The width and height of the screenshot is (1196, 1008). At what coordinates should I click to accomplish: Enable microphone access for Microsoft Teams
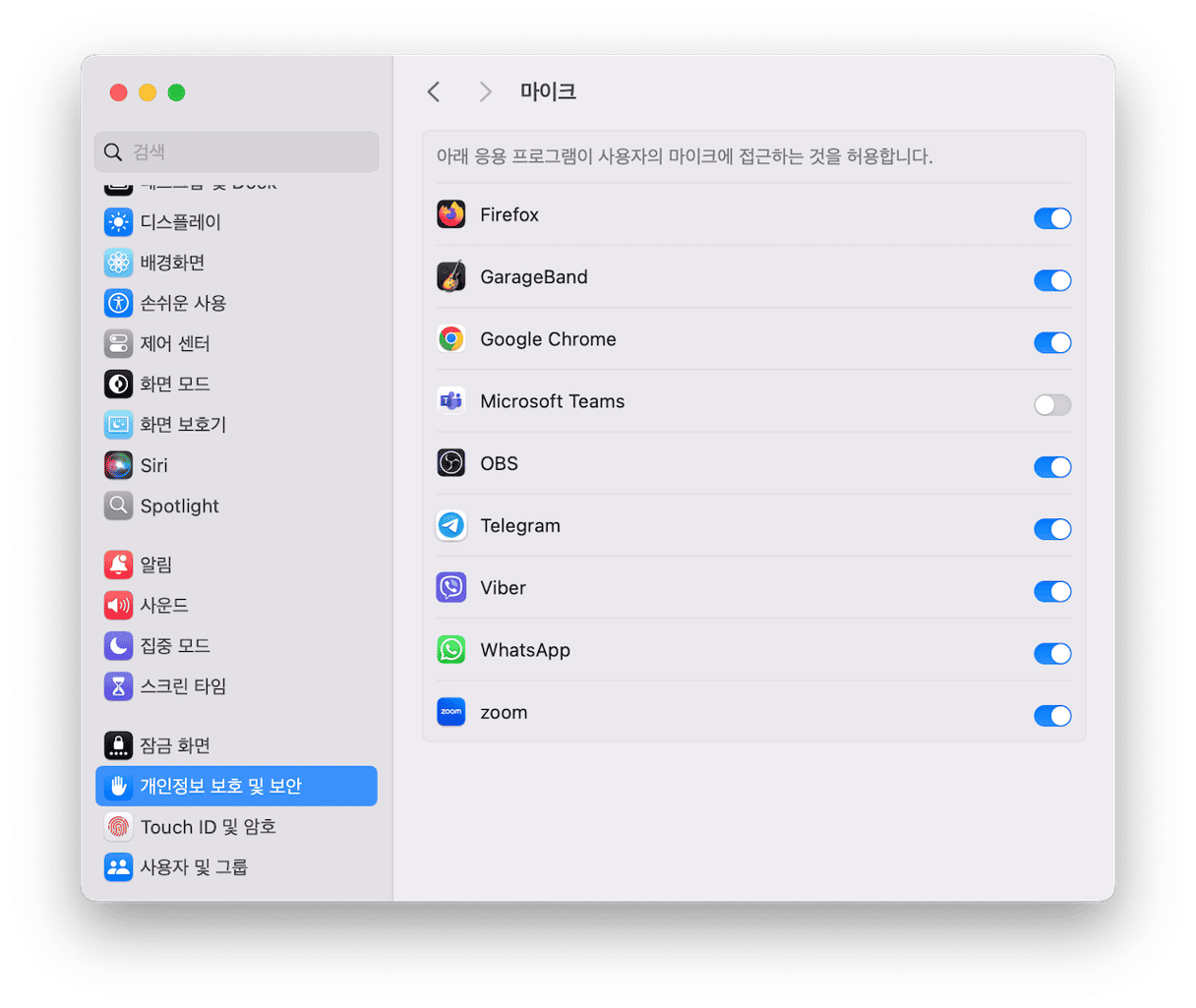coord(1051,405)
